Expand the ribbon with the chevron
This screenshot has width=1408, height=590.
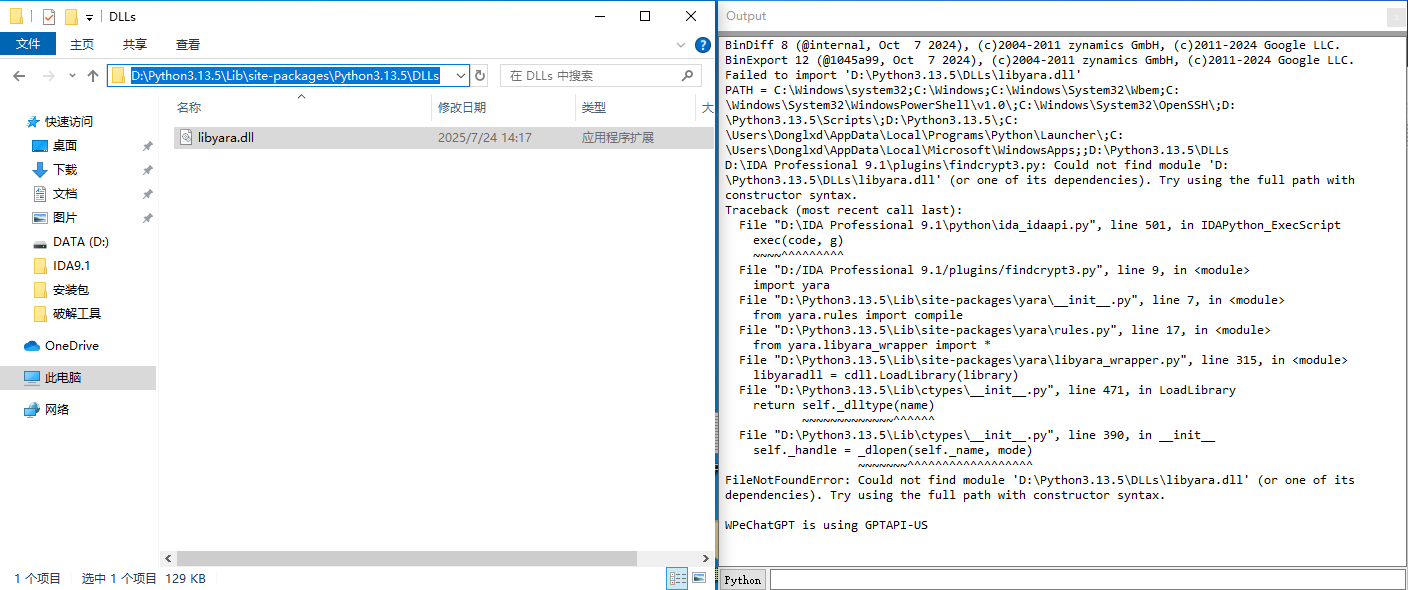[x=681, y=45]
